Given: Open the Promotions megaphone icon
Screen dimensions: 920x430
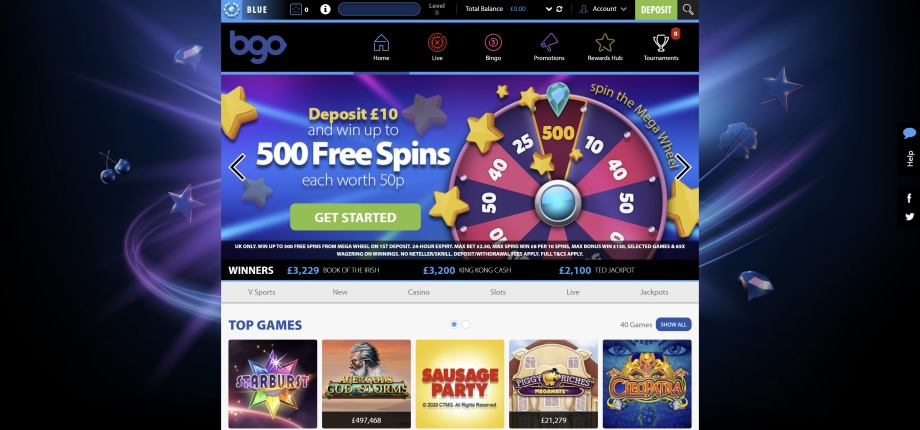Looking at the screenshot, I should (549, 43).
